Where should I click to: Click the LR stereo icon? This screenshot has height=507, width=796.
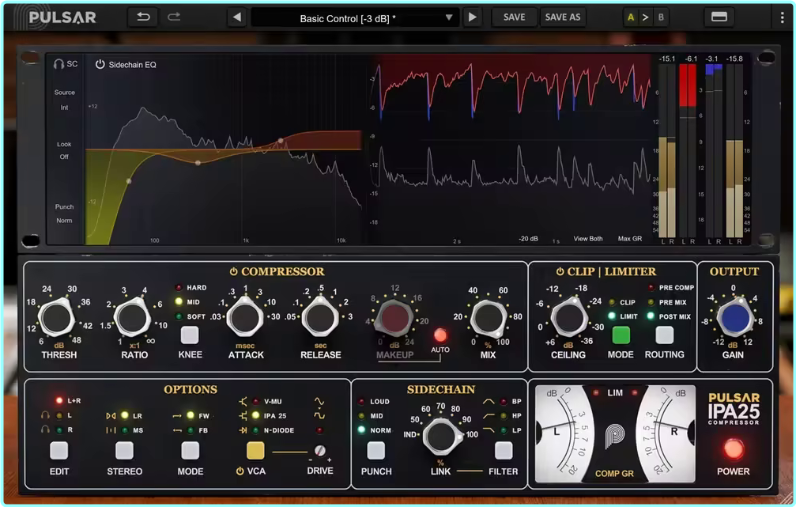[111, 416]
